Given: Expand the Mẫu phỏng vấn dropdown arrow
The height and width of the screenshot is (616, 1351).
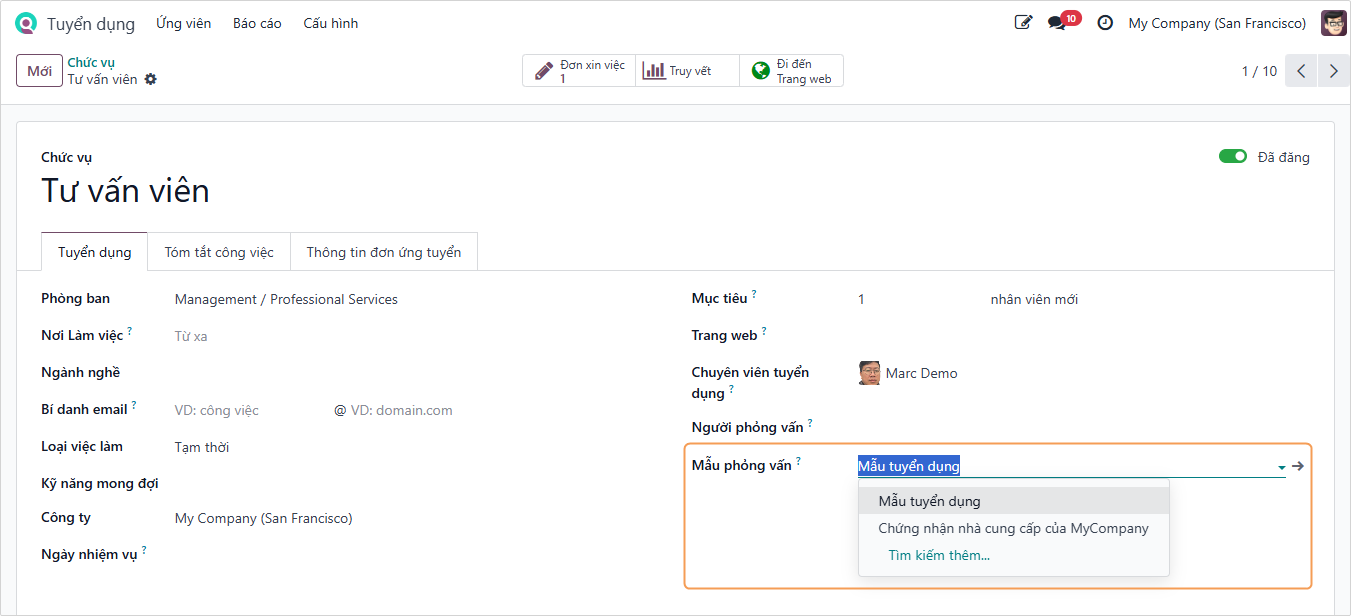Looking at the screenshot, I should pos(1281,467).
